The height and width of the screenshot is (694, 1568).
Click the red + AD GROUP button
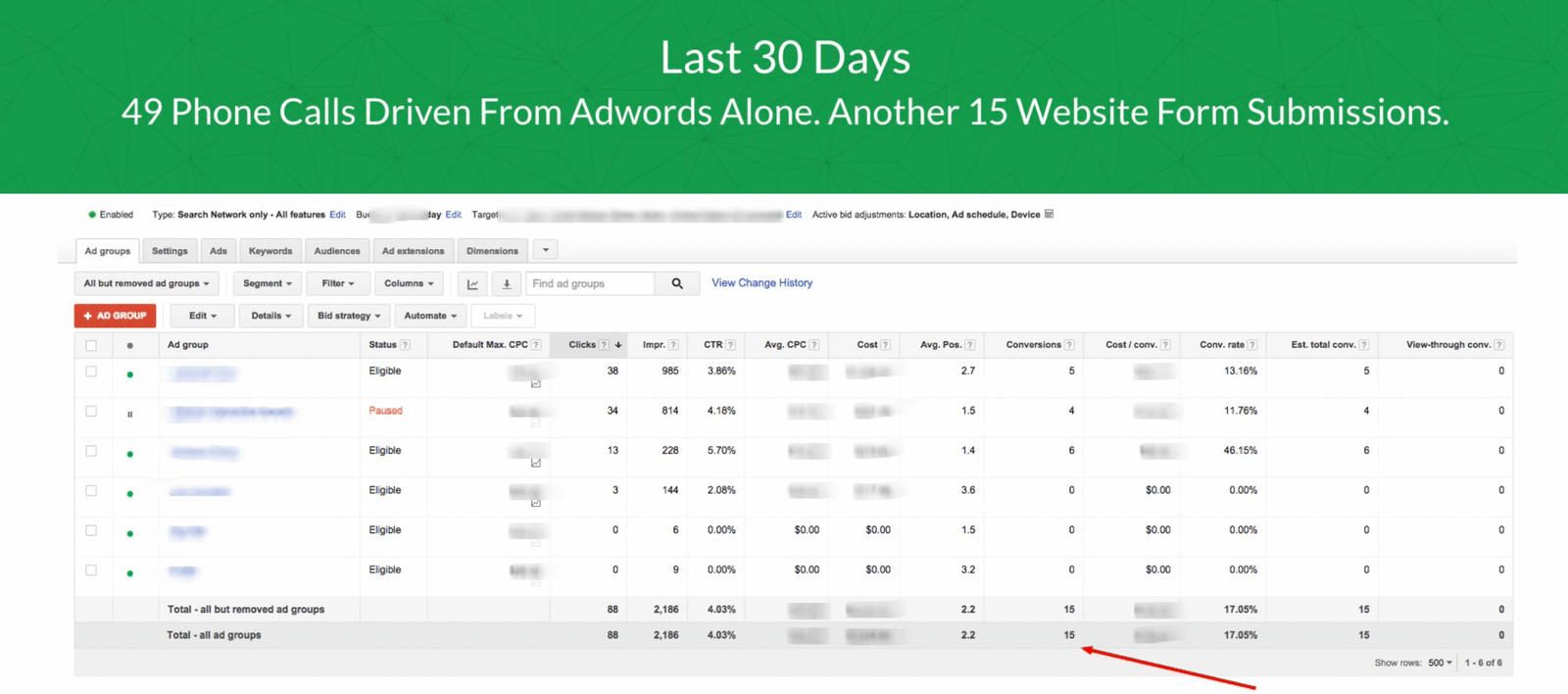(116, 316)
